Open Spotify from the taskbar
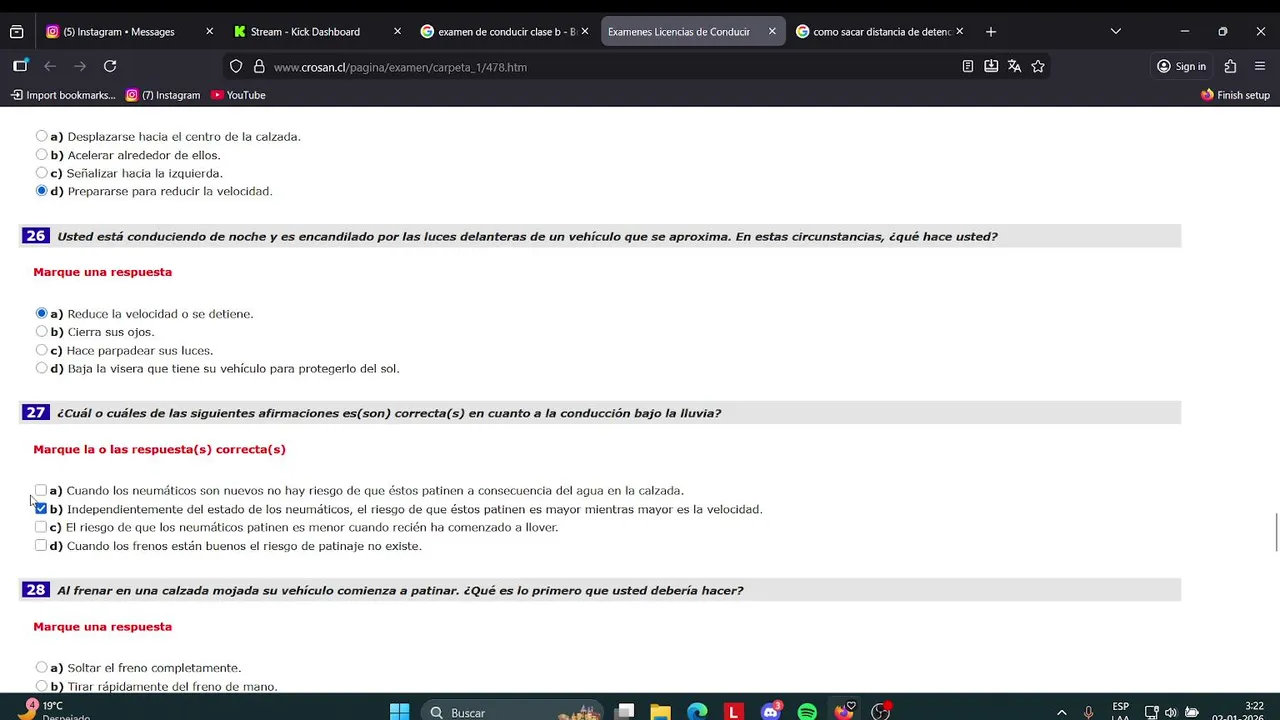Screen dimensions: 1280x720 (807, 712)
